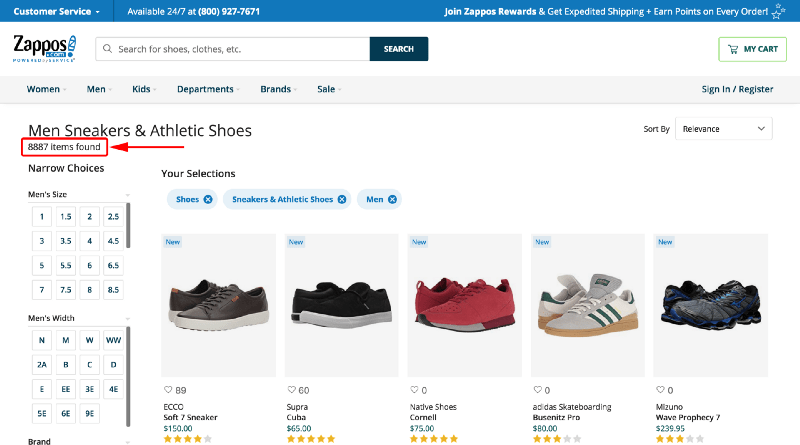The width and height of the screenshot is (800, 445).
Task: Select men's width 9E
Action: pos(89,413)
